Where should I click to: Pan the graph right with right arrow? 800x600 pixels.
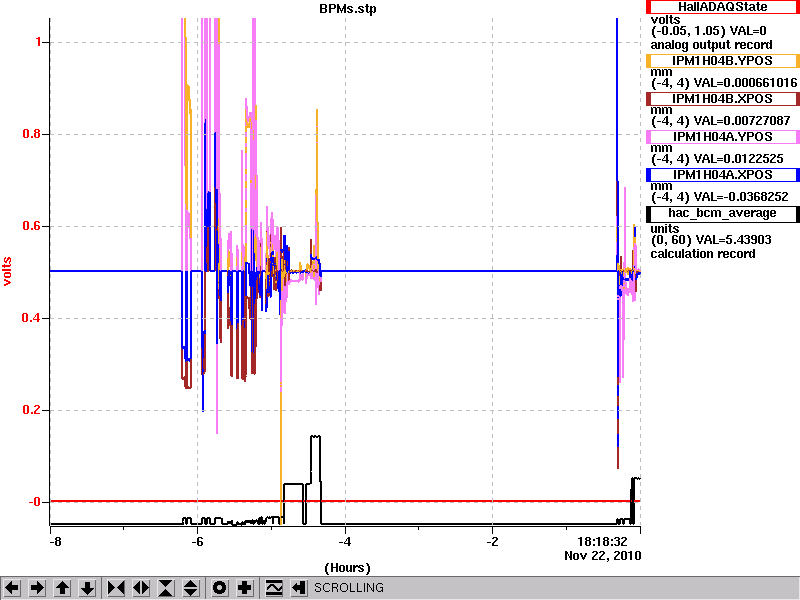coord(37,588)
